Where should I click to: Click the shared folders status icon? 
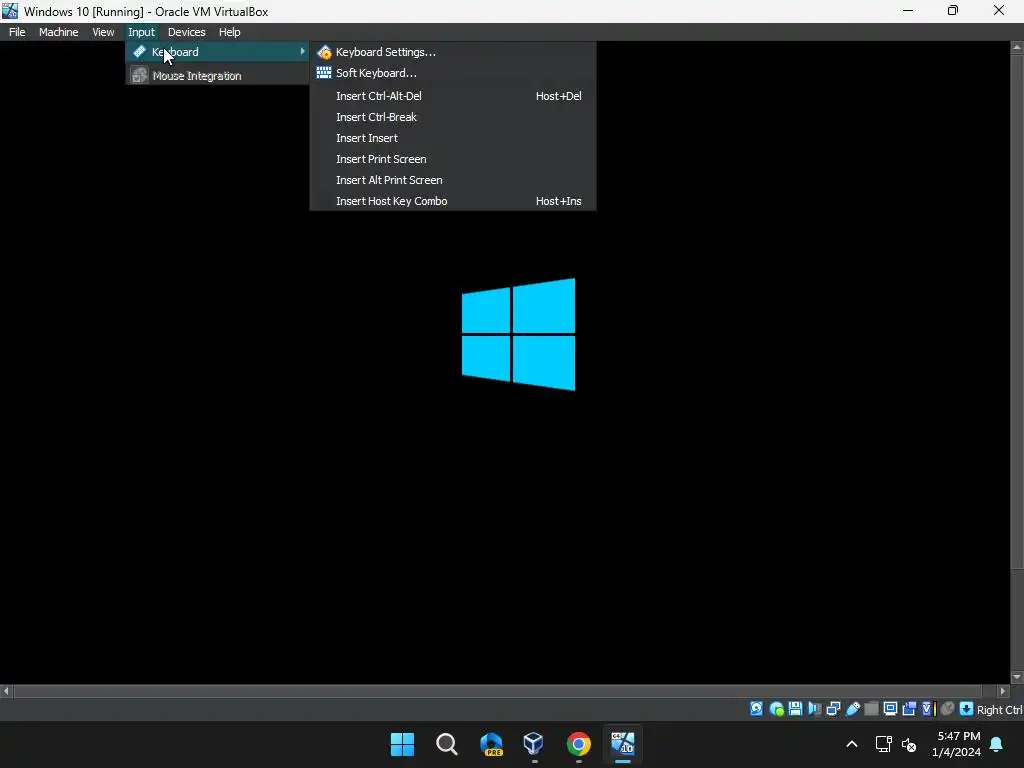click(871, 709)
